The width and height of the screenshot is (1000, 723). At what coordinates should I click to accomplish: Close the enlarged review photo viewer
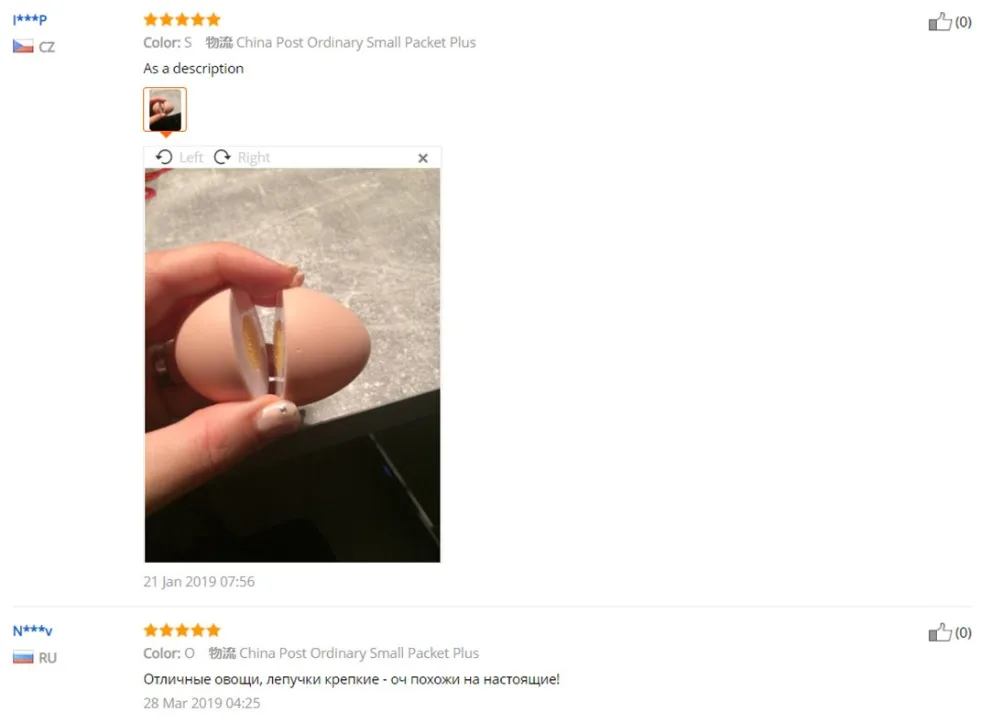pyautogui.click(x=422, y=158)
